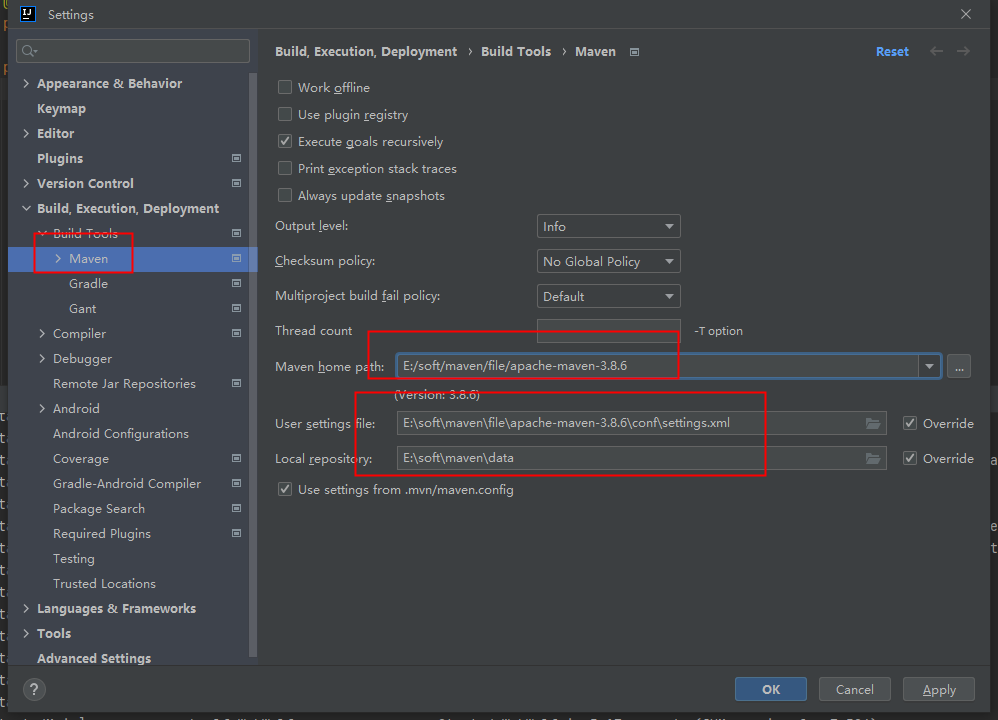998x720 pixels.
Task: Click the project-level icon beside Remote Jar Repositories
Action: [236, 383]
